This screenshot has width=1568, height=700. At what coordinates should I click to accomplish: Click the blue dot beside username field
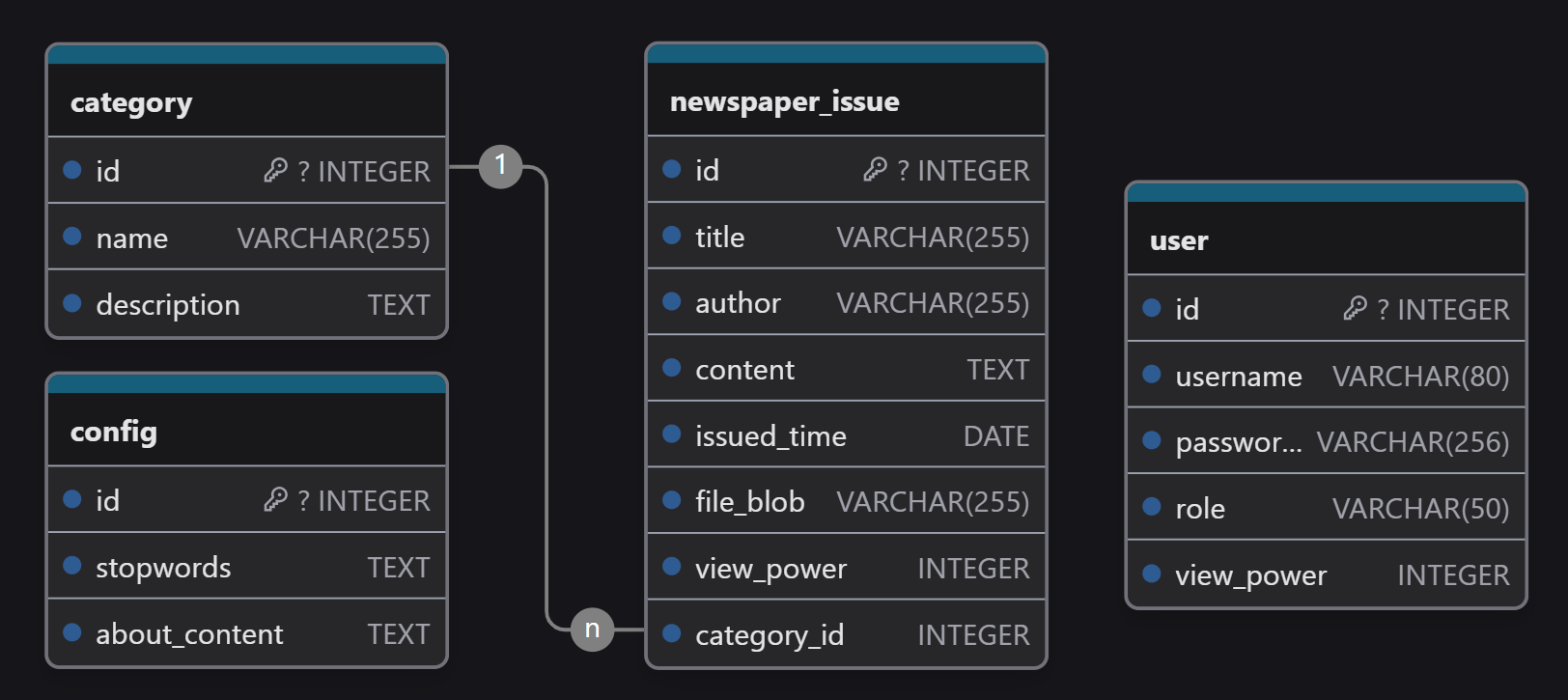[1152, 375]
